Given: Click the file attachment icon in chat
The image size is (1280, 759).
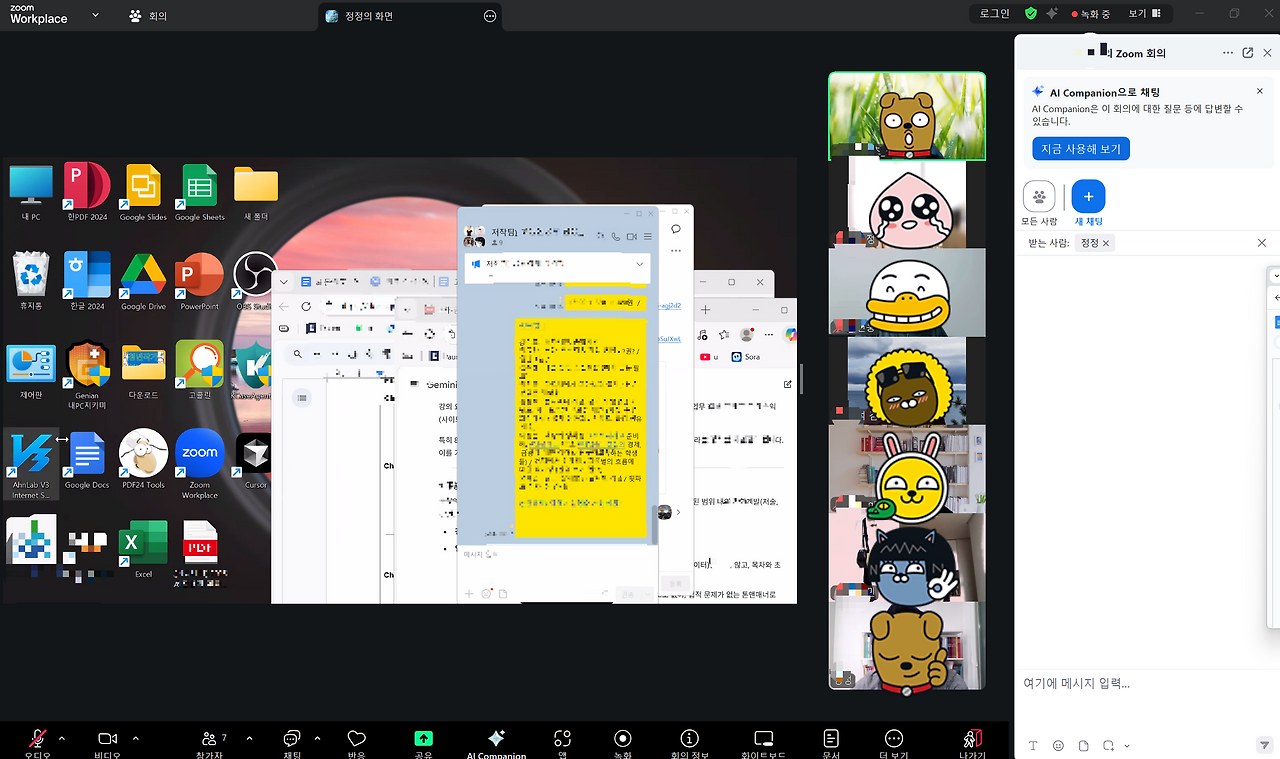Looking at the screenshot, I should (x=1083, y=745).
